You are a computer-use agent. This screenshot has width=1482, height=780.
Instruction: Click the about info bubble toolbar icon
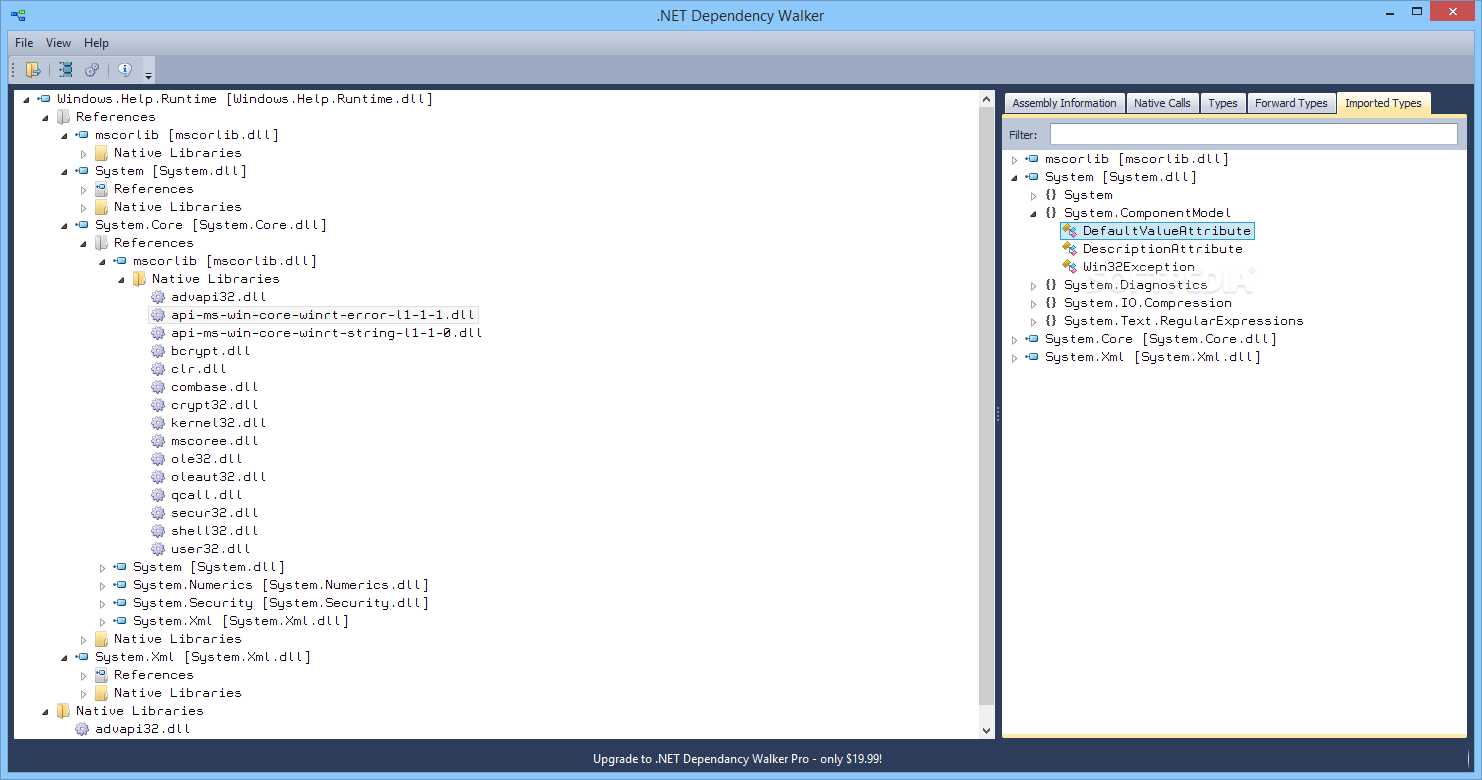tap(125, 70)
